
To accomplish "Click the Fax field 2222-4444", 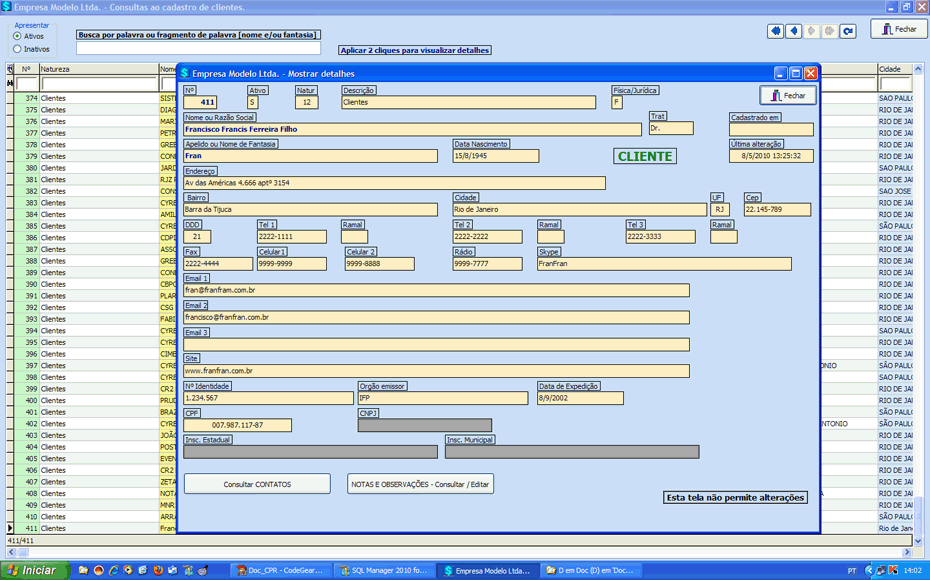I will pyautogui.click(x=218, y=263).
